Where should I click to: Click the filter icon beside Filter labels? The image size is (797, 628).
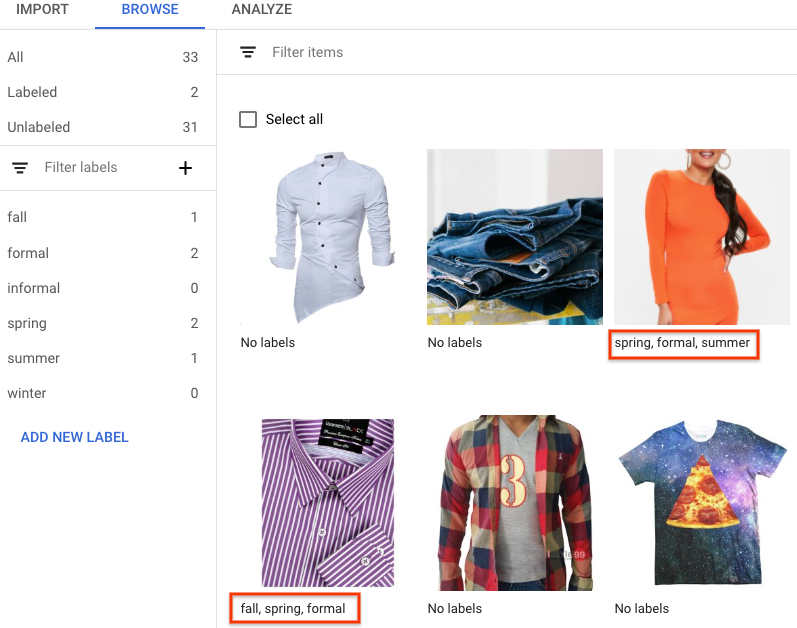pos(19,168)
